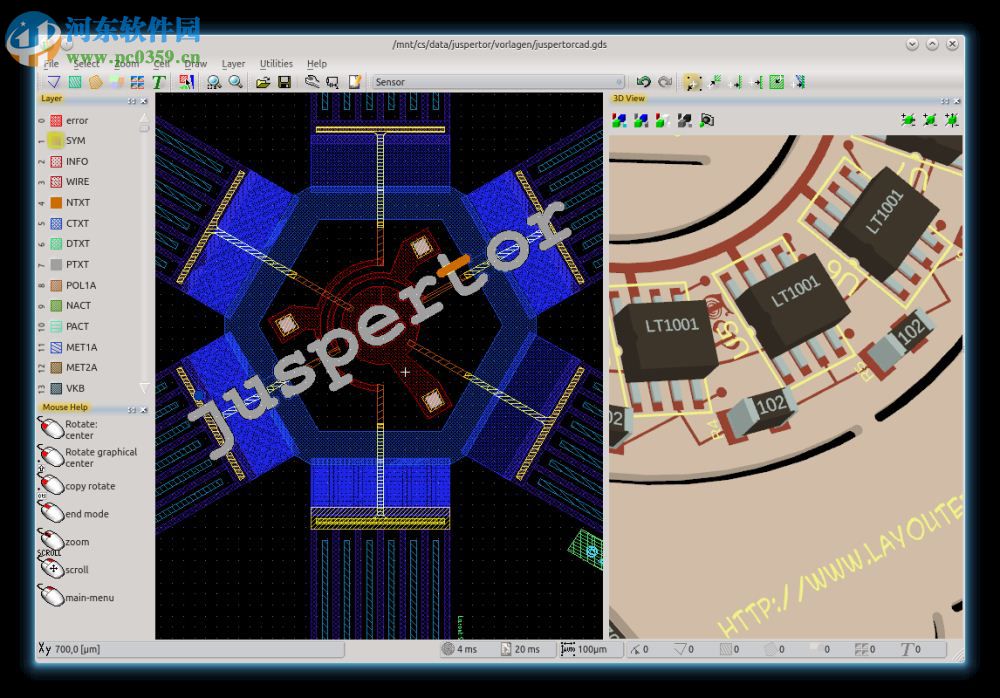Select the orange polygon drawing tool
1000x698 pixels.
[x=96, y=82]
